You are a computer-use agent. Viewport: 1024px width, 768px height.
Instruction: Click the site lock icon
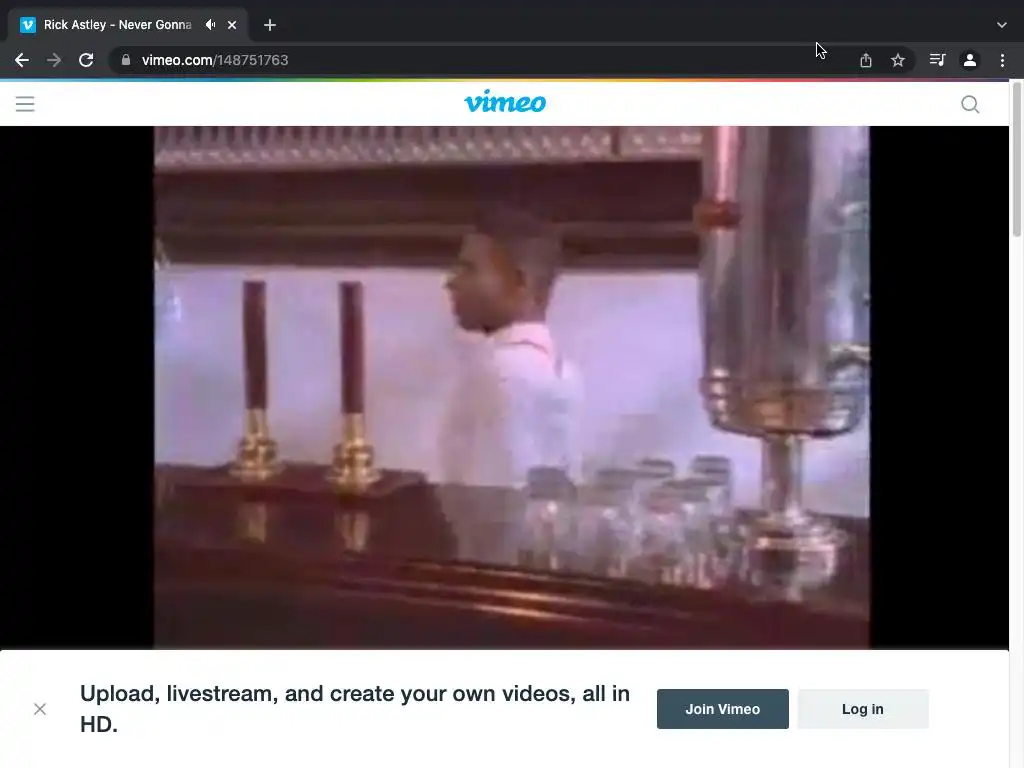point(126,60)
